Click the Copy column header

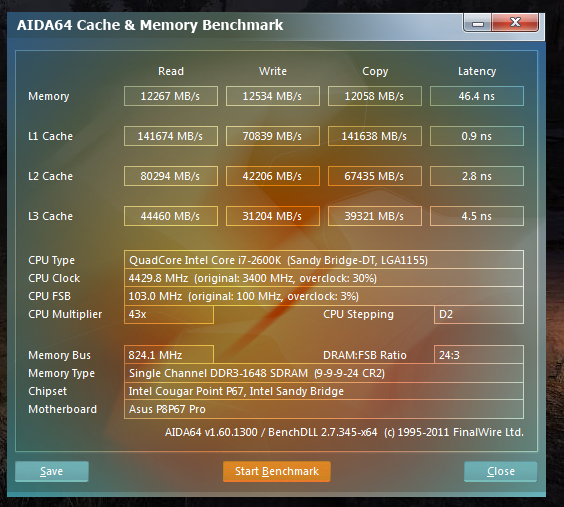pos(375,71)
